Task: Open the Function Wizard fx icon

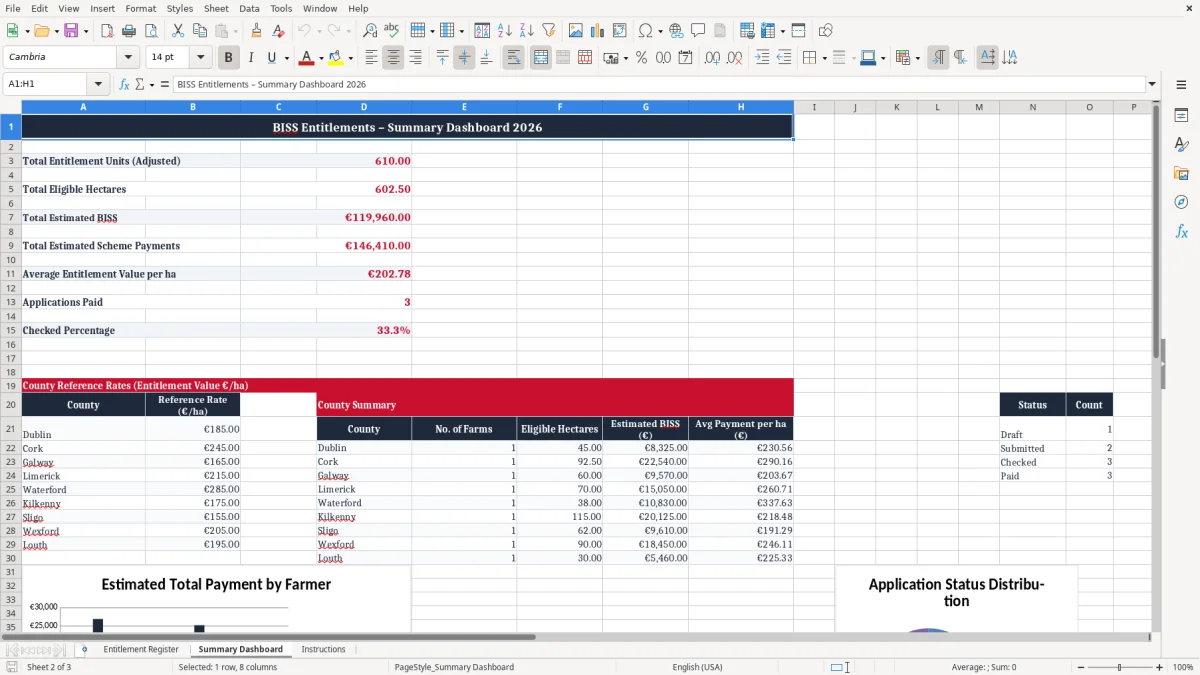Action: point(124,84)
